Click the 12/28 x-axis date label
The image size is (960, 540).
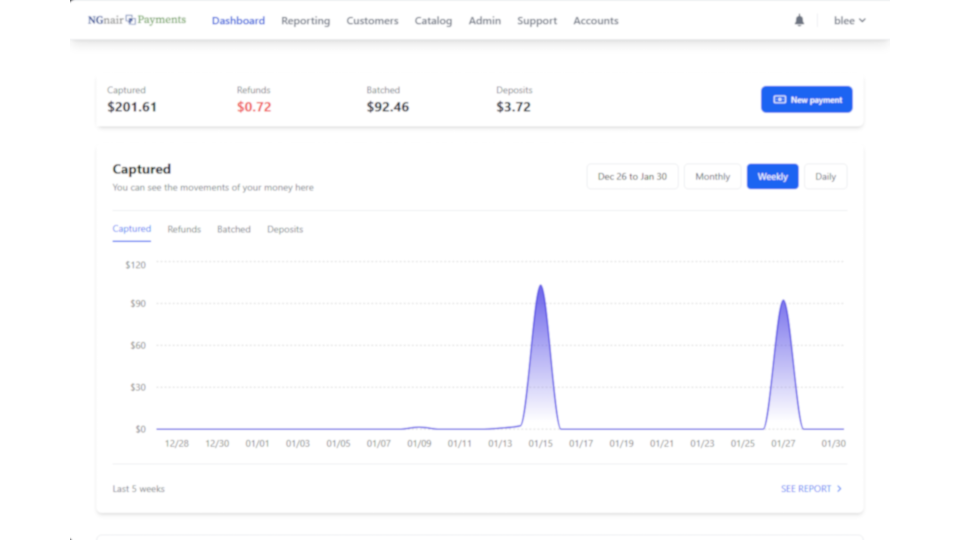click(x=176, y=443)
